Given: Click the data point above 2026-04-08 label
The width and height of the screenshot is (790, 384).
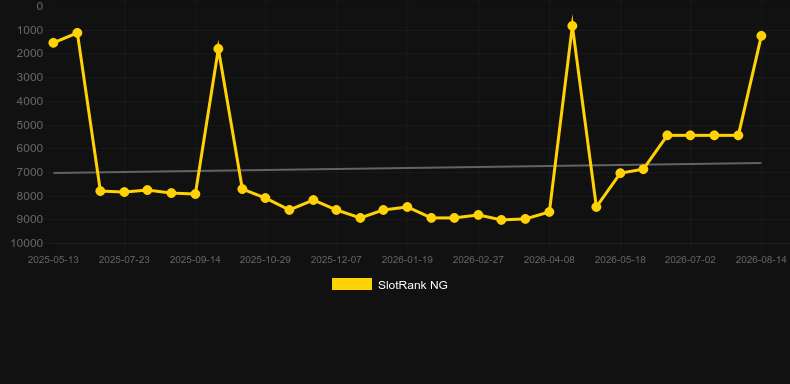Looking at the screenshot, I should click(549, 212).
